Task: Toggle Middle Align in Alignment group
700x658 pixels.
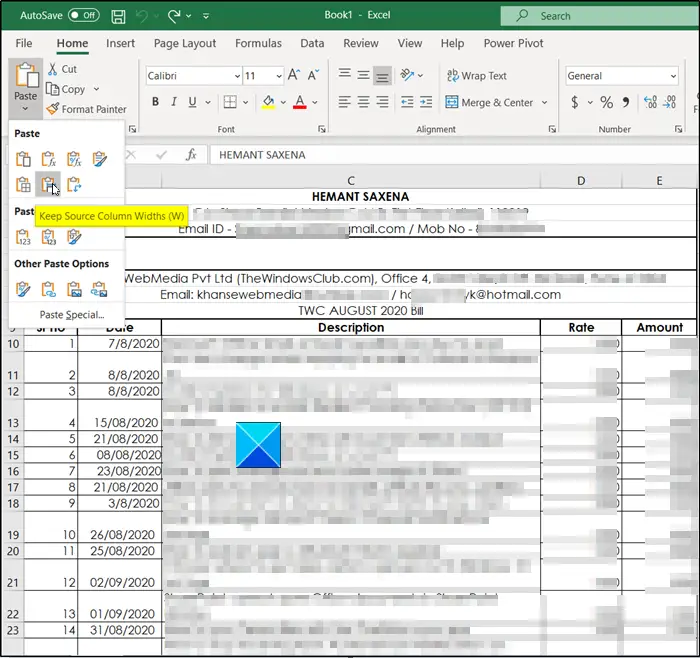Action: (363, 75)
